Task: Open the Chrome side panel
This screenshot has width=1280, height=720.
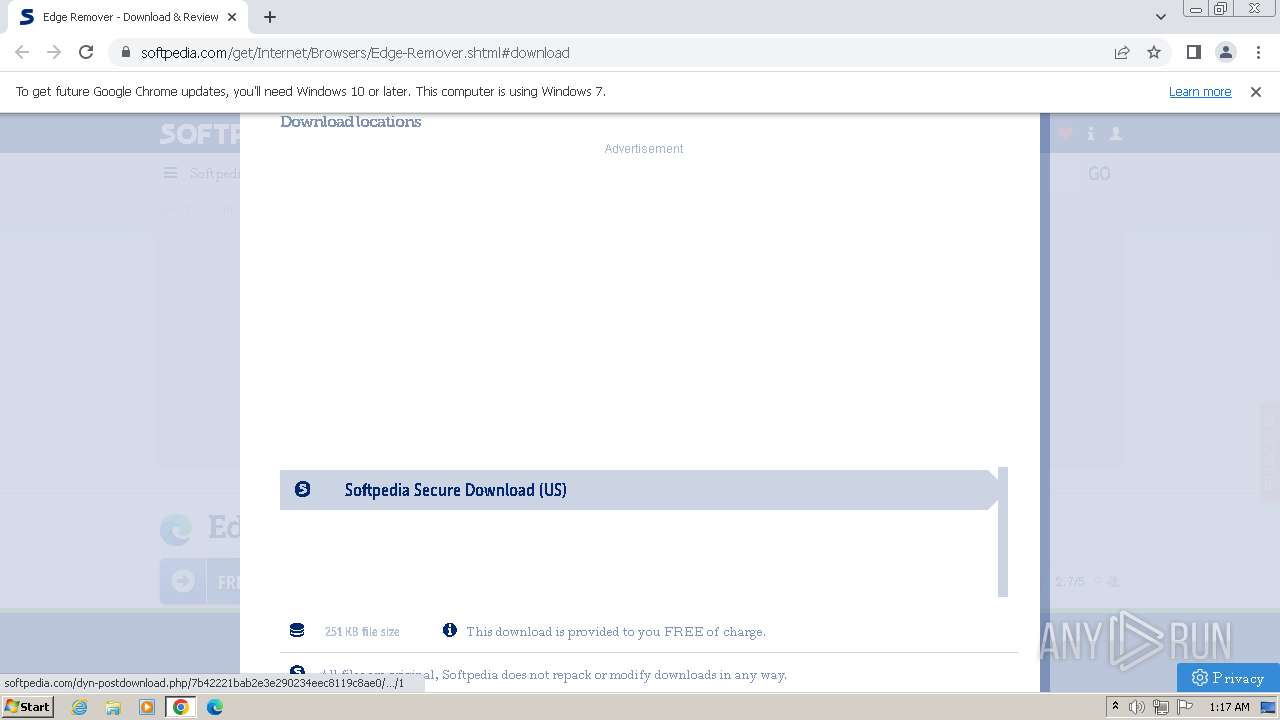Action: point(1193,52)
